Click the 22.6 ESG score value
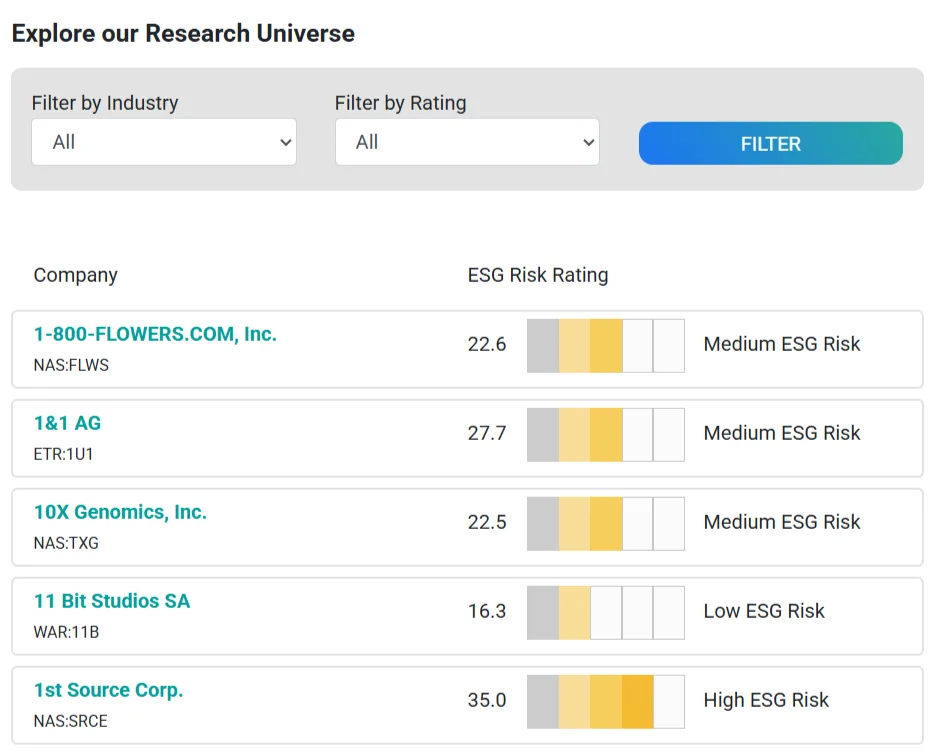The height and width of the screenshot is (752, 933). coord(487,344)
